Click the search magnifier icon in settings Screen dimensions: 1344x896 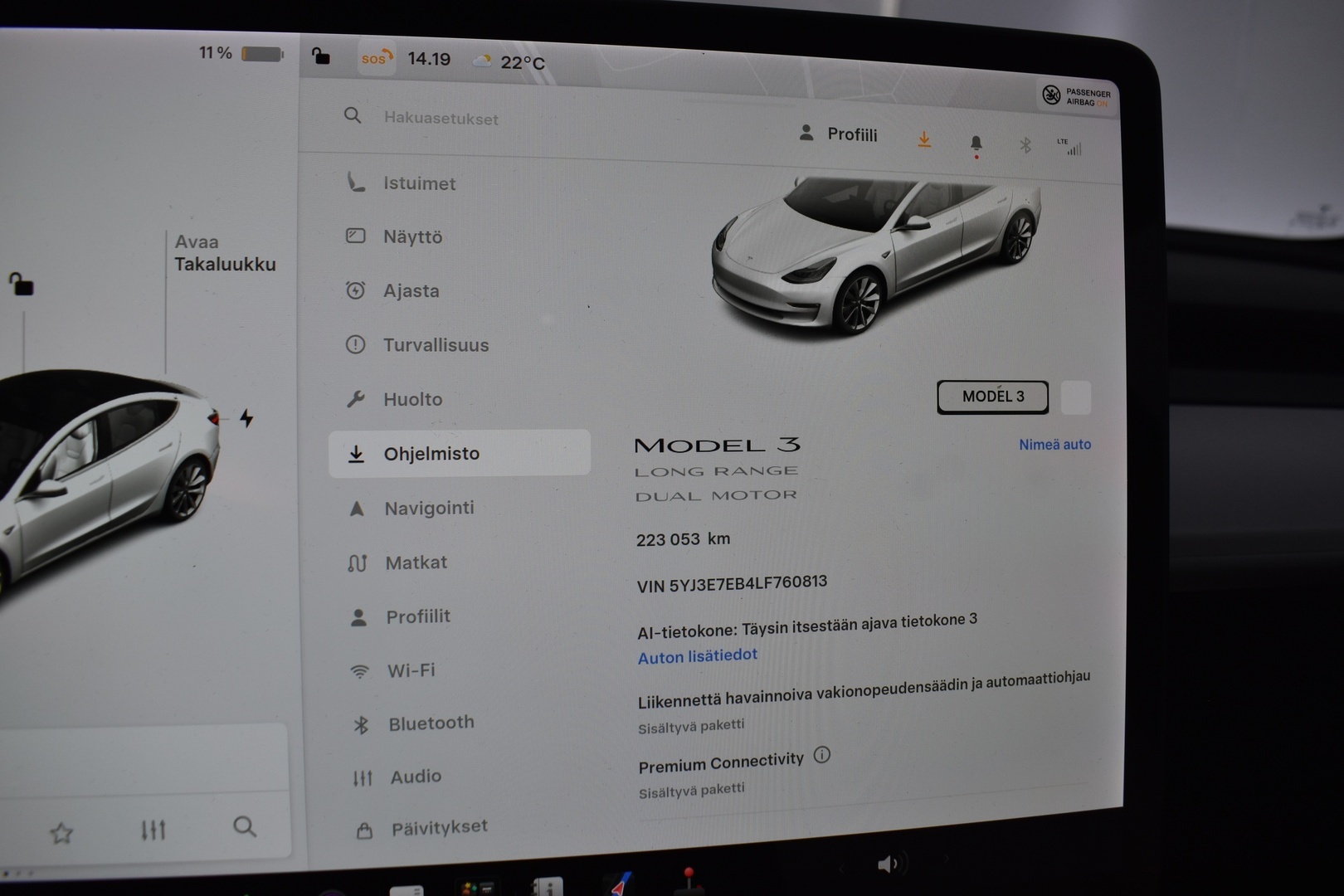[353, 115]
